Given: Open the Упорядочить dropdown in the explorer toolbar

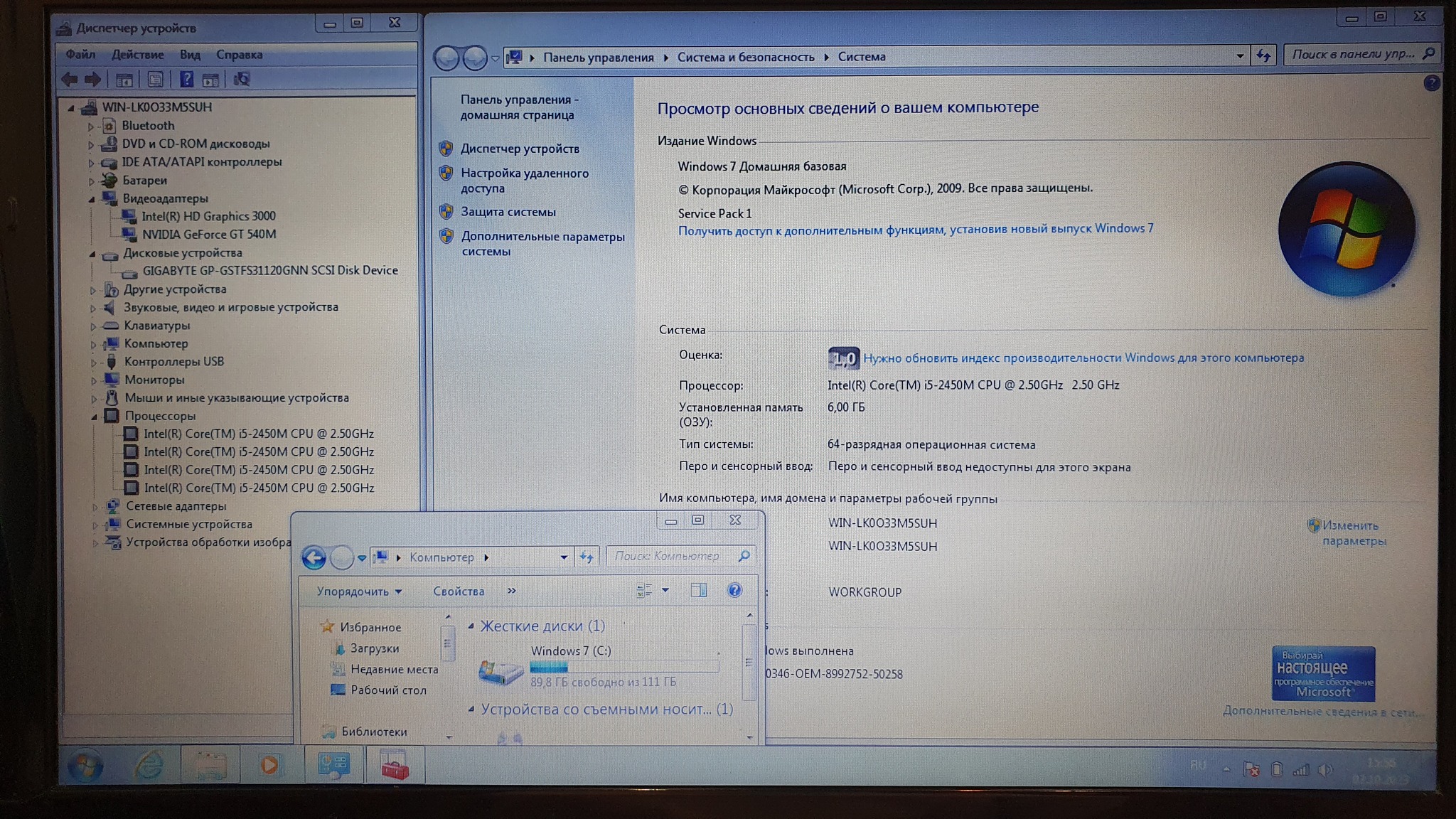Looking at the screenshot, I should coord(359,591).
